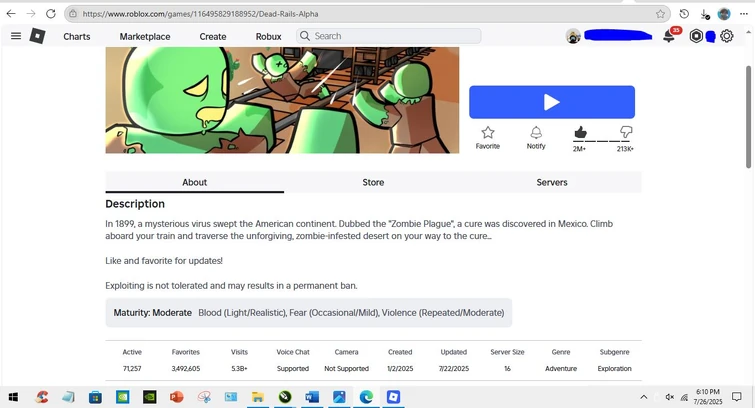Open Roblox notifications bell
This screenshot has width=755, height=408.
(x=669, y=36)
